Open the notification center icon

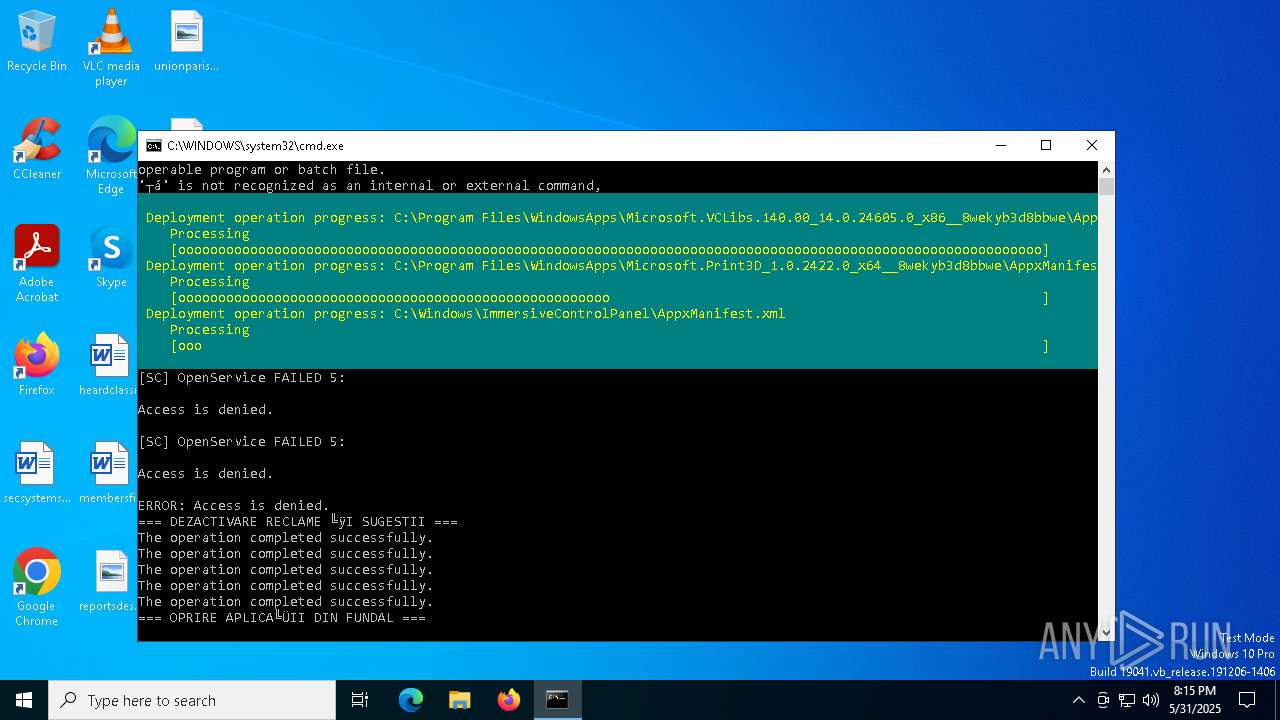pos(1247,700)
